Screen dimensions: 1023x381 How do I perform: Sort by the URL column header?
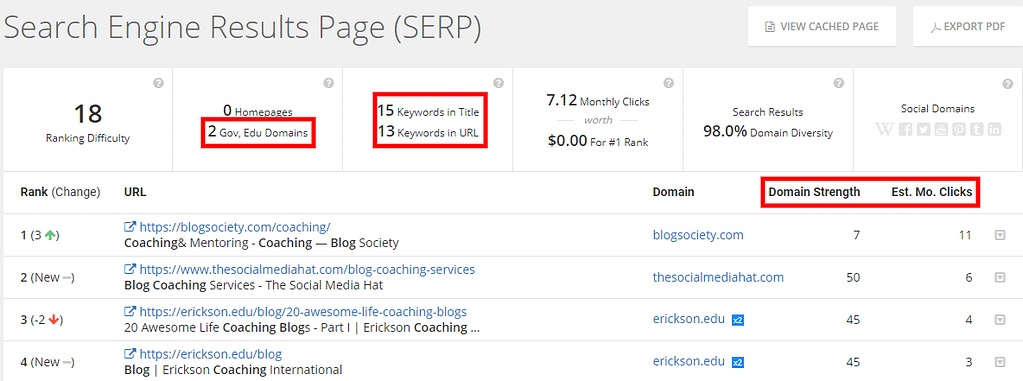(x=135, y=192)
